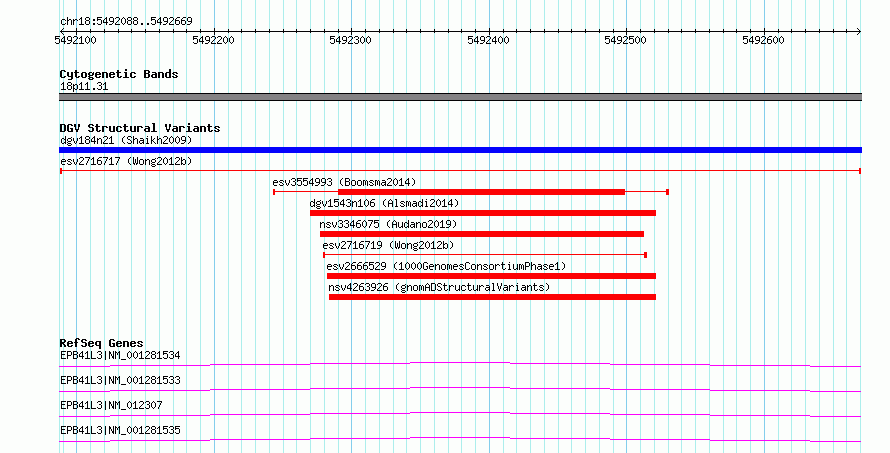Click the thin red esv2716719 variant line
890x453 pixels.
tap(485, 255)
